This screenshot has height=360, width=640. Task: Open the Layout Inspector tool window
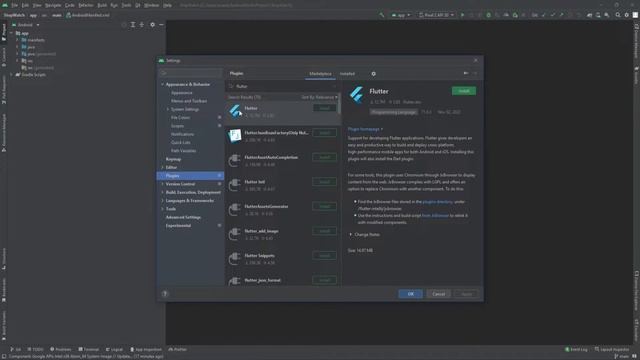[612, 349]
